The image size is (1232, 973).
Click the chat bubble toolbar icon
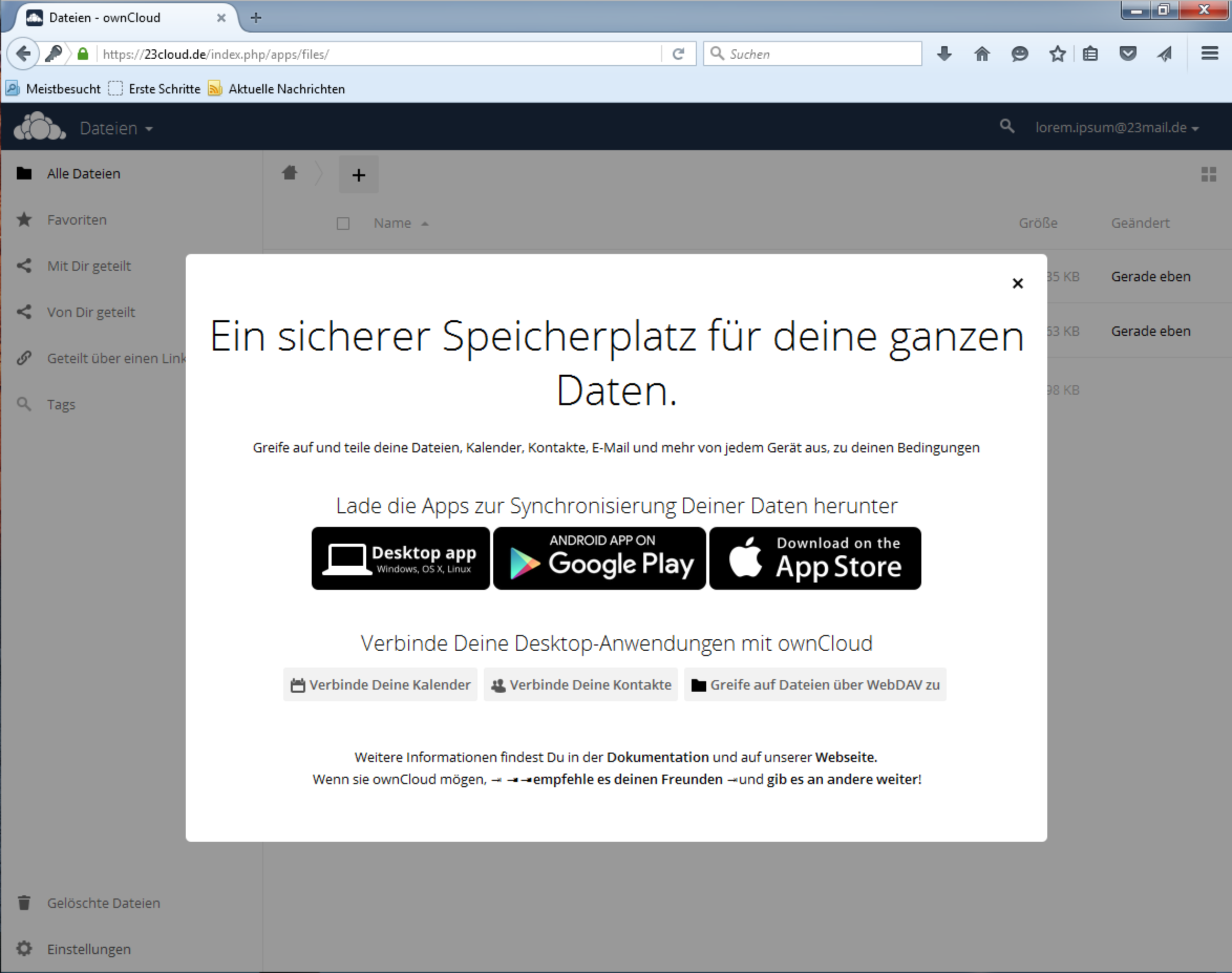(x=1019, y=54)
